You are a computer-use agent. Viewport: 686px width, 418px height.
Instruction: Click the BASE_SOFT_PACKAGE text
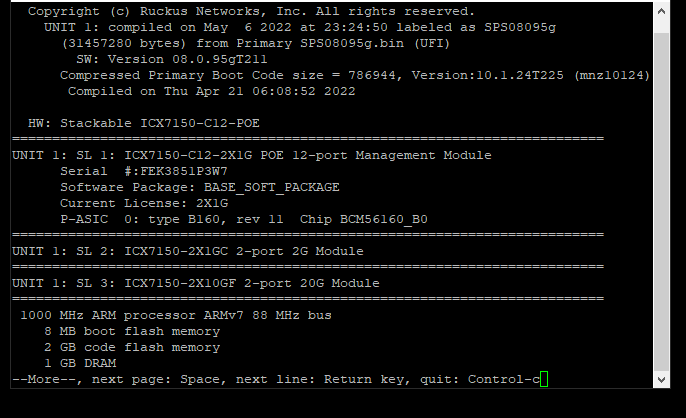(x=271, y=187)
